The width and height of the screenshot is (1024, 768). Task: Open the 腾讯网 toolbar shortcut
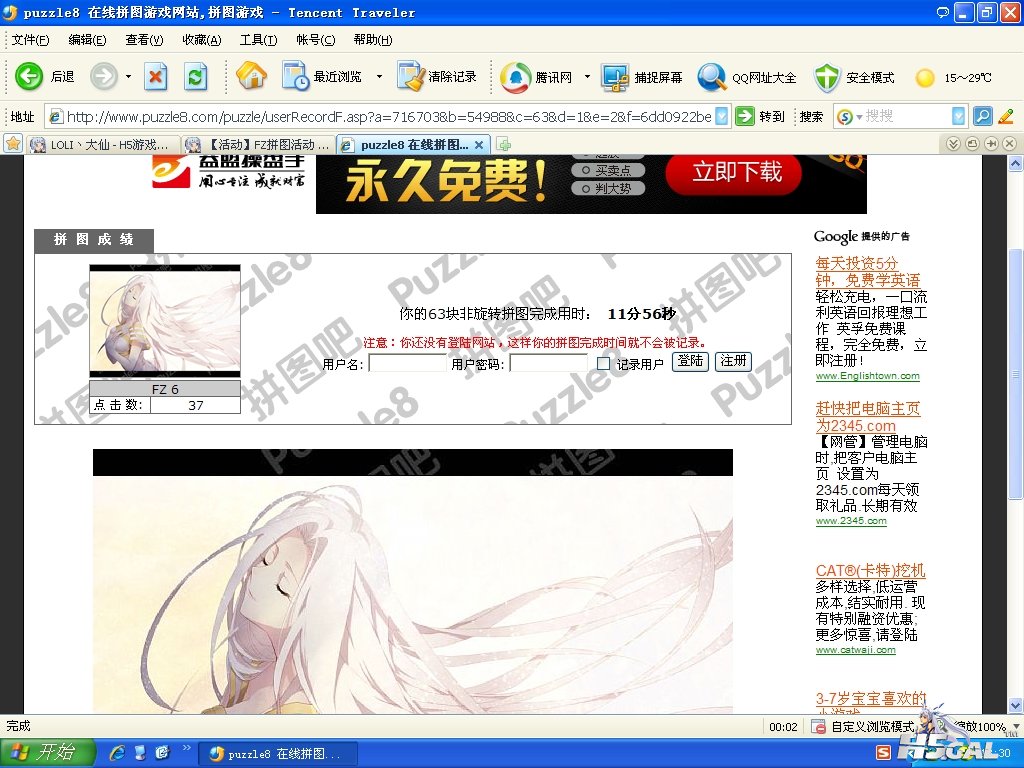pyautogui.click(x=536, y=77)
